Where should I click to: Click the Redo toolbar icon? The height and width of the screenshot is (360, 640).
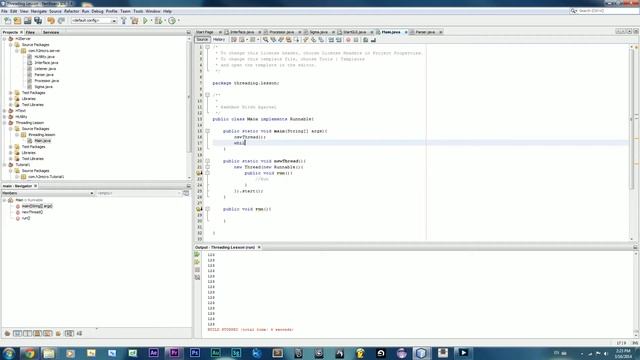coord(61,20)
